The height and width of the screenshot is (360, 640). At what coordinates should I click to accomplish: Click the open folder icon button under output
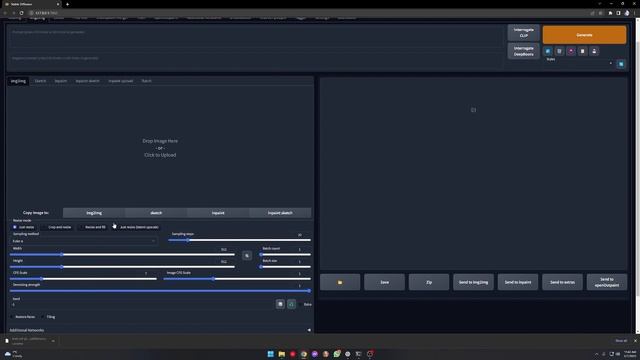coord(340,282)
